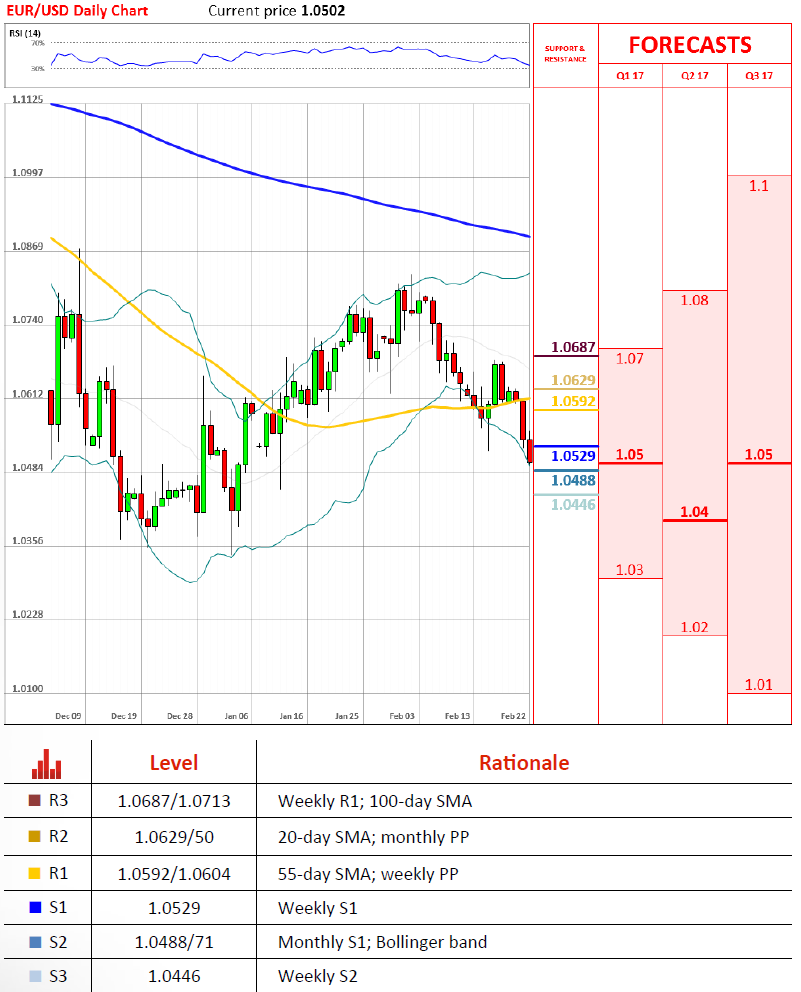Select the S2 steel blue color swatch
Screen dimensions: 801x992
coord(35,942)
